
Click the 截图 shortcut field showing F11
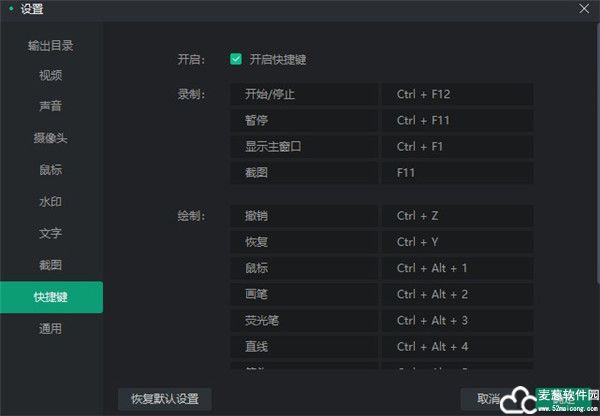(x=457, y=173)
